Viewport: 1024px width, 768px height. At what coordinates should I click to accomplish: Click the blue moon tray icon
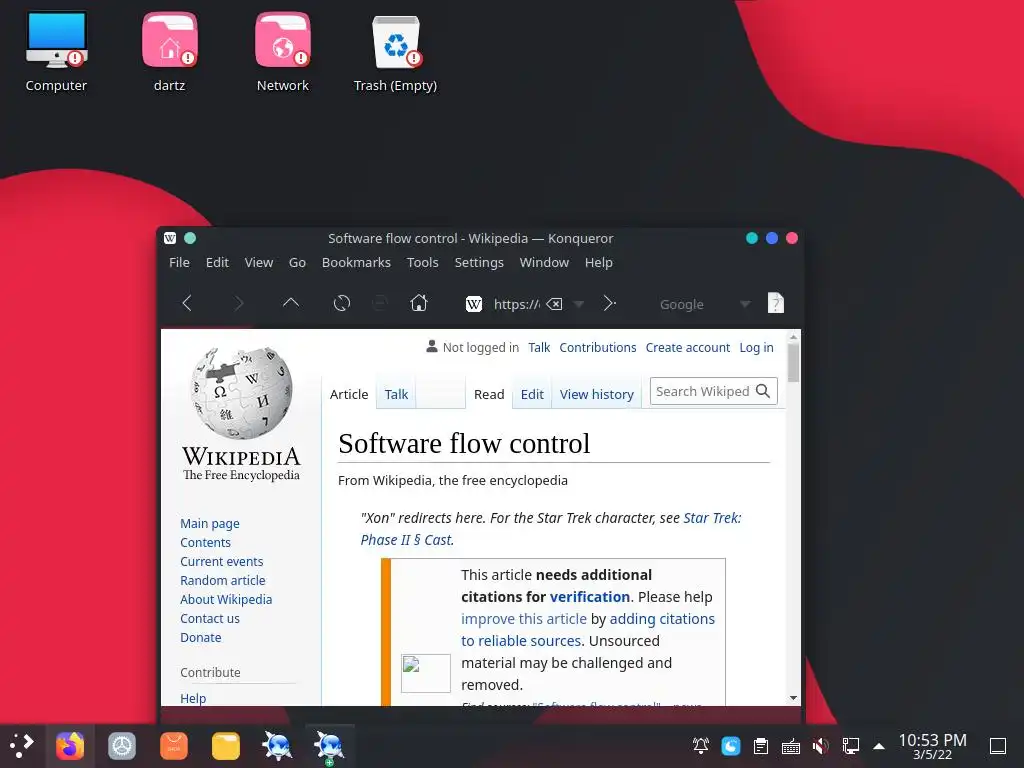point(731,746)
